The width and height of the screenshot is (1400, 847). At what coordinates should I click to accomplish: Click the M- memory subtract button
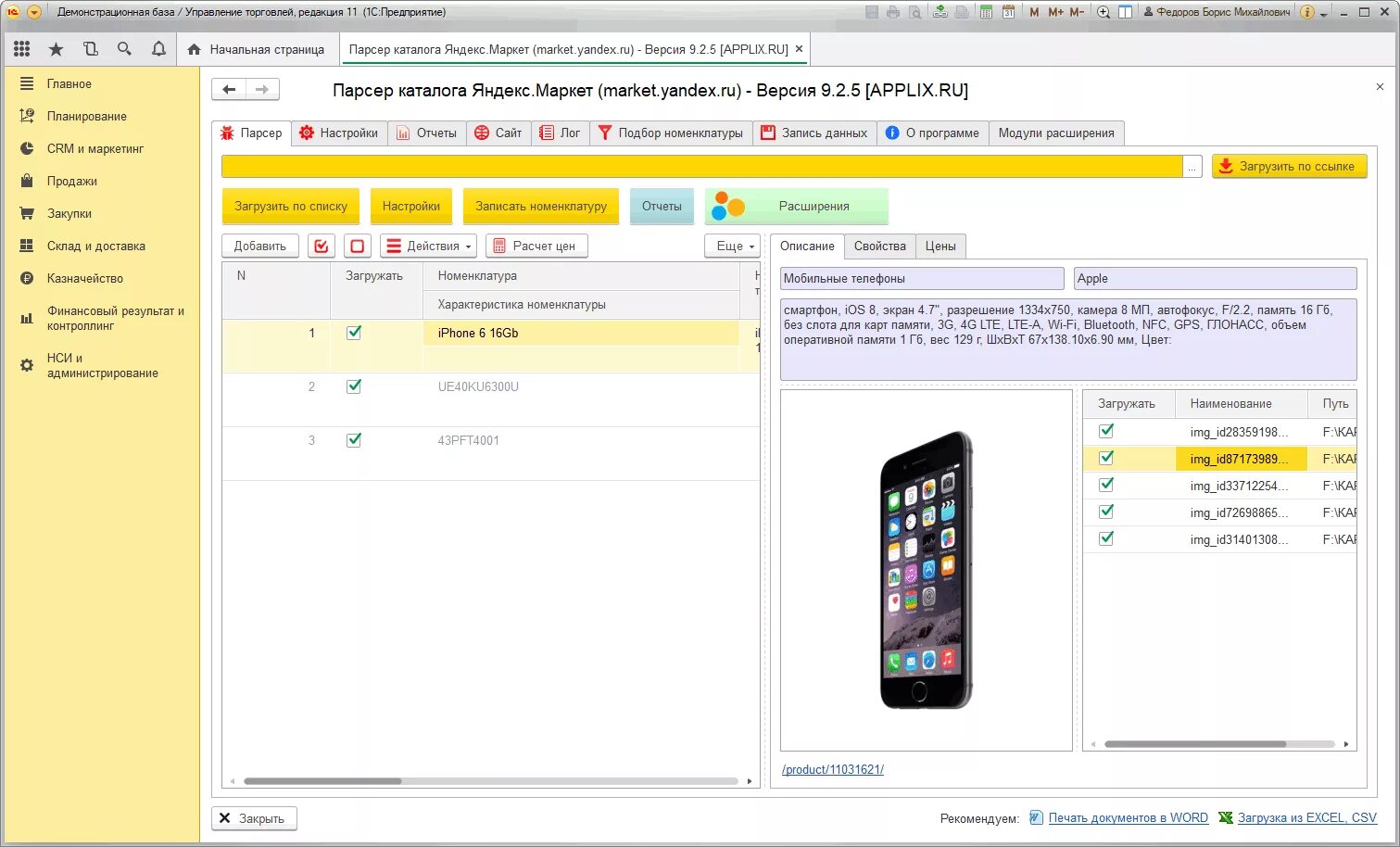[x=1077, y=12]
